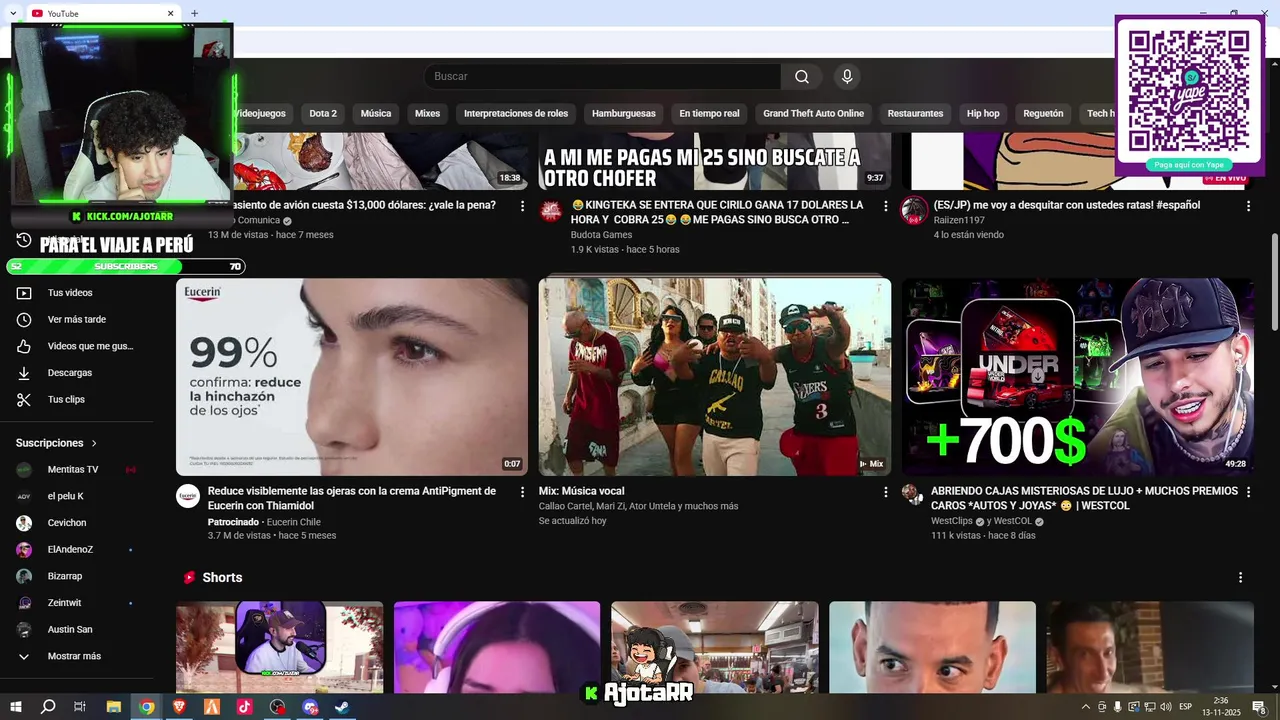Select the Dota 2 filter chip

[323, 114]
